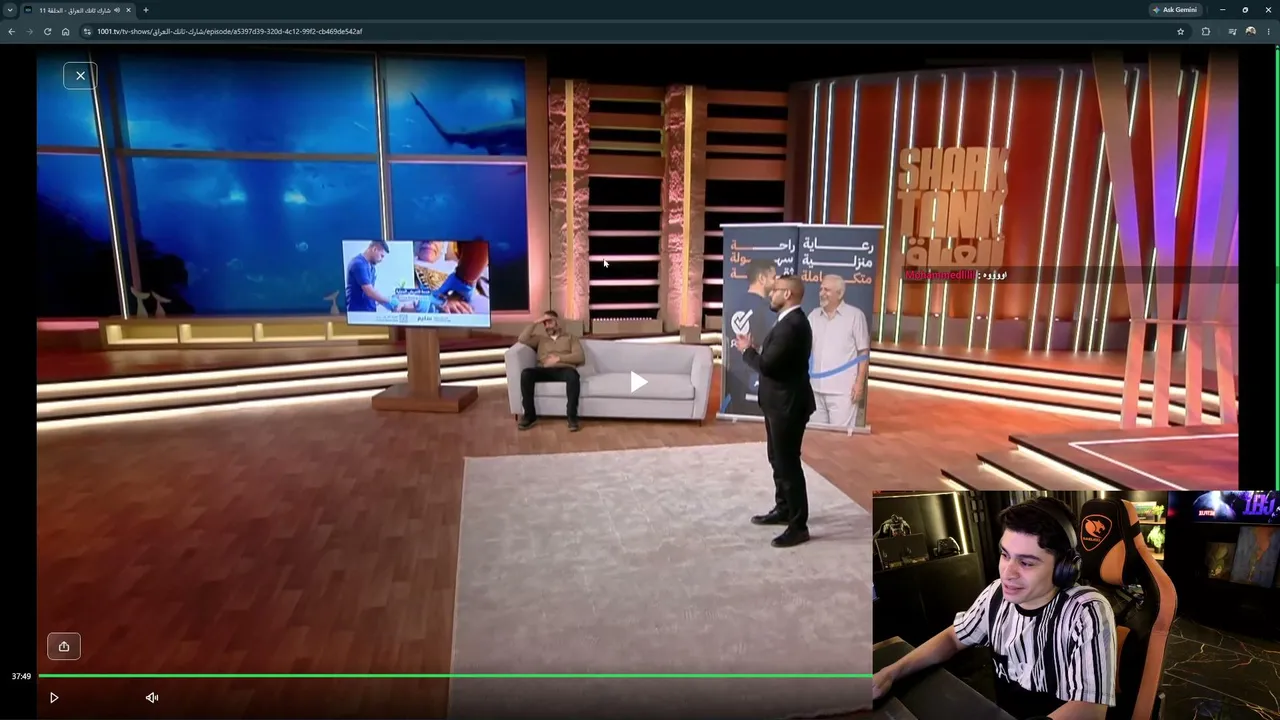Seek along the green video progress bar
The image size is (1280, 720).
pos(455,676)
